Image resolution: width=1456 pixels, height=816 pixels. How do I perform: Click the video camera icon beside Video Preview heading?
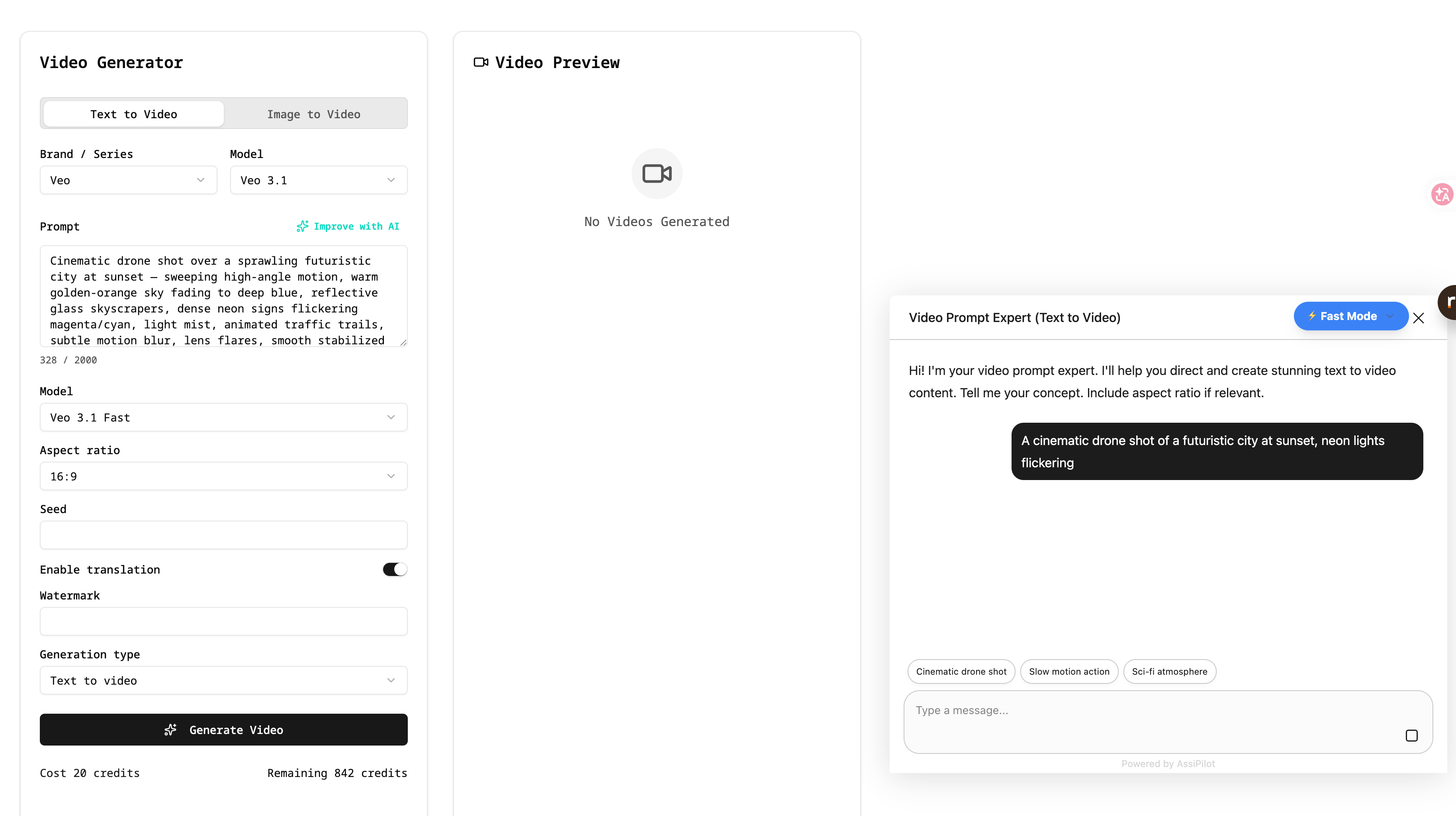480,62
